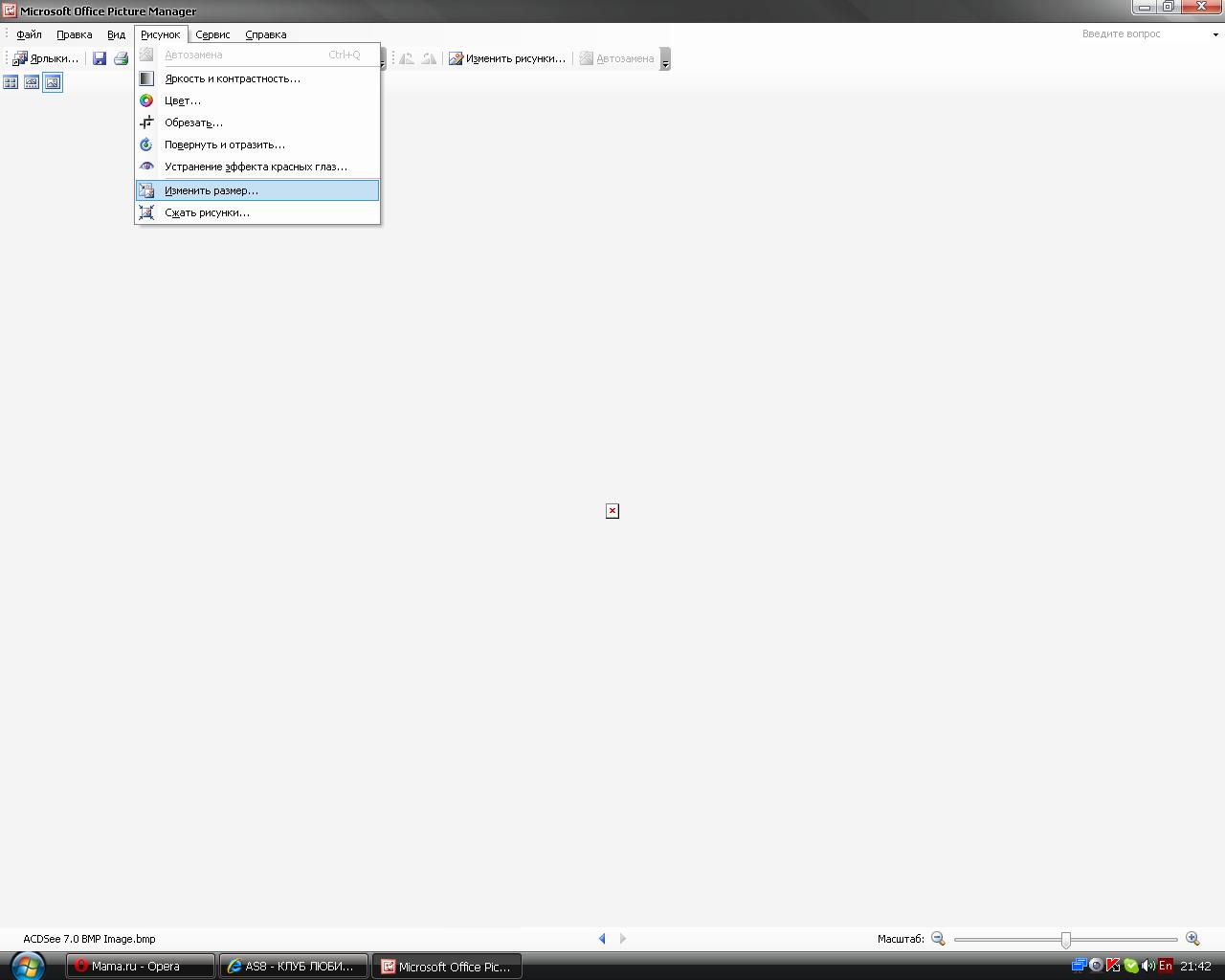Image resolution: width=1225 pixels, height=980 pixels.
Task: Click the Print toolbar icon
Action: (121, 58)
